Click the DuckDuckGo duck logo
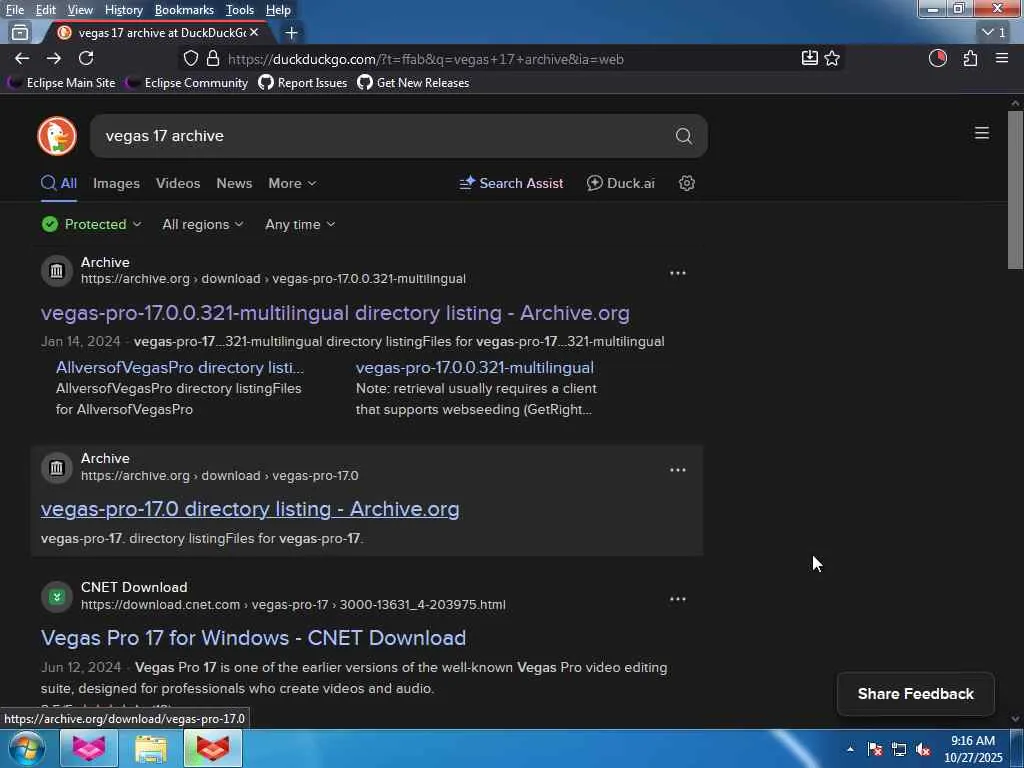The width and height of the screenshot is (1024, 768). click(x=57, y=136)
